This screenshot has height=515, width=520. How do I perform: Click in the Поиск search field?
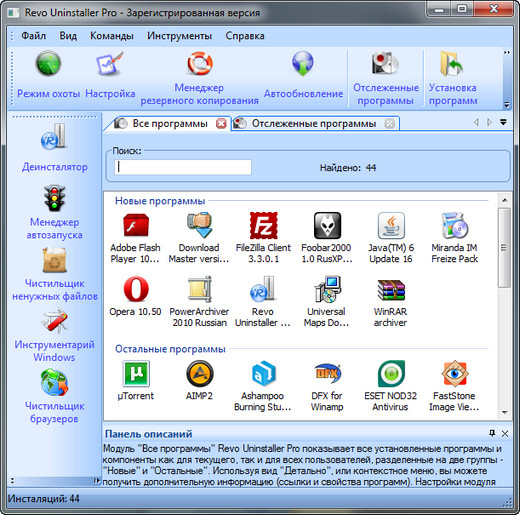tap(183, 167)
